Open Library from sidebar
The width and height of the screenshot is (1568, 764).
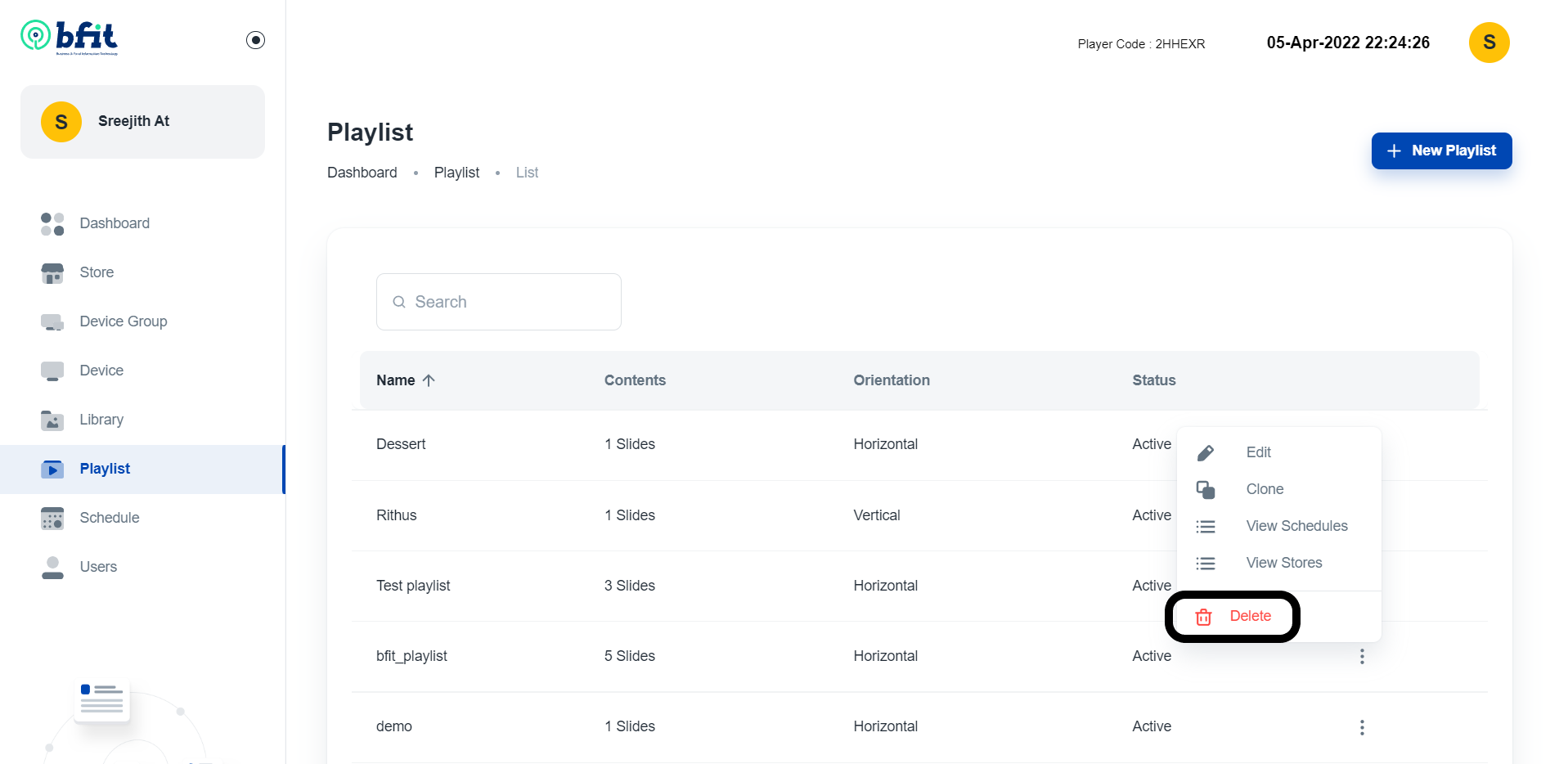pos(101,420)
